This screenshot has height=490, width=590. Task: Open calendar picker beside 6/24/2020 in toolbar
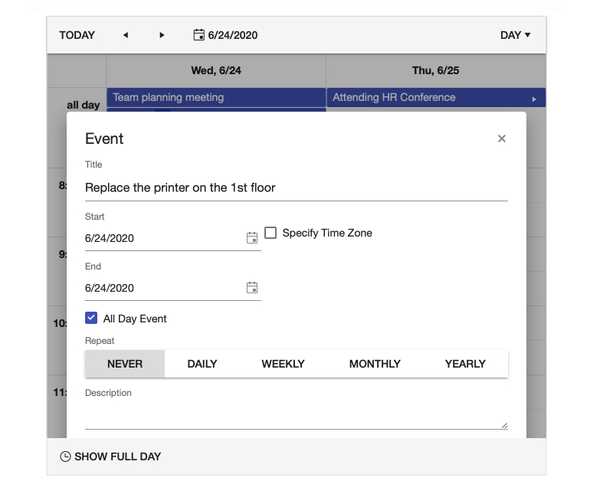pos(199,35)
